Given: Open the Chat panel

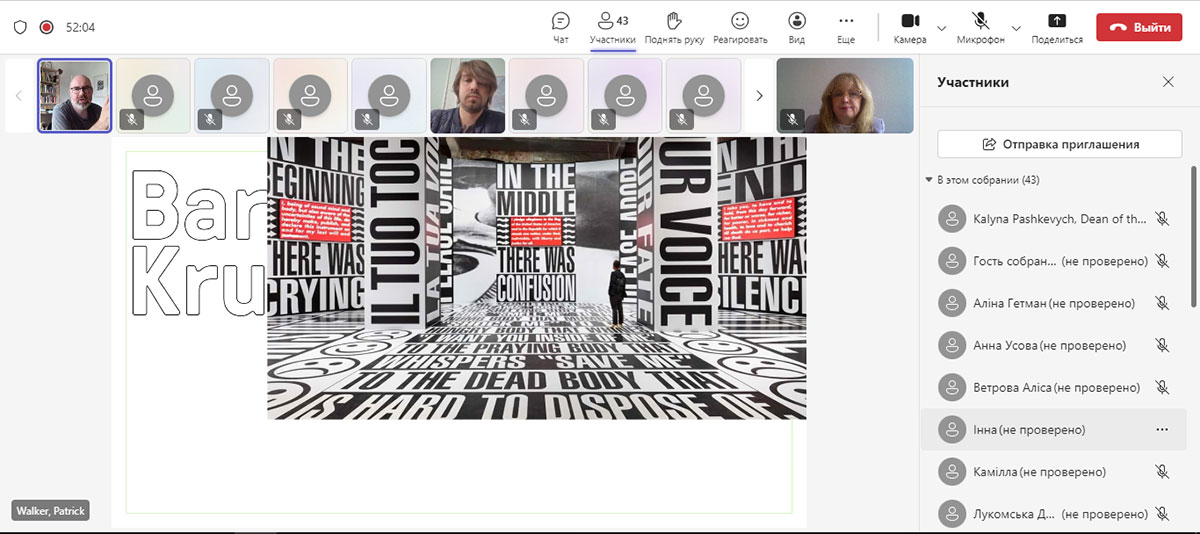Looking at the screenshot, I should point(561,27).
